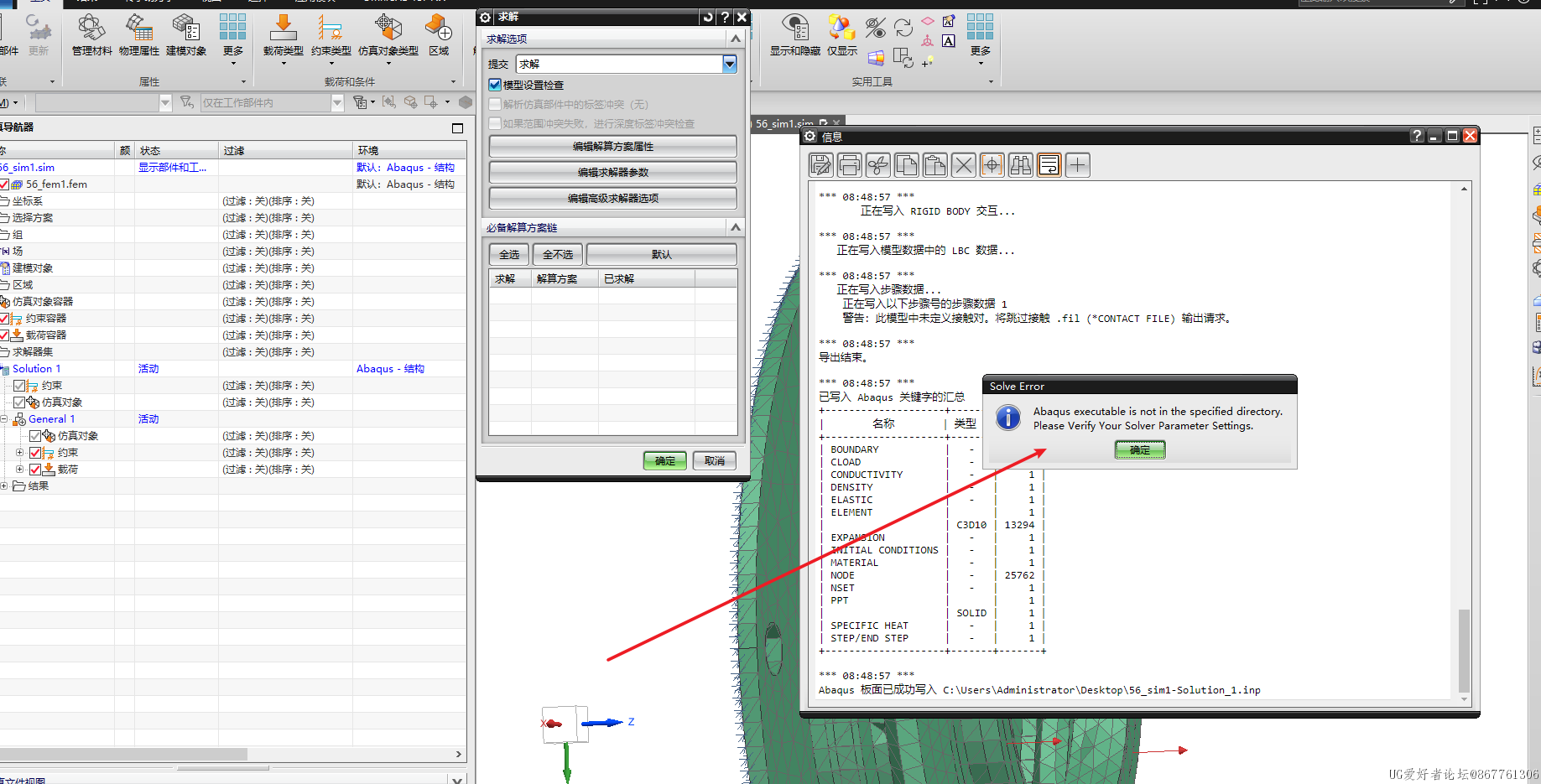Save information window contents with Save As icon
The width and height of the screenshot is (1541, 784).
pos(821,165)
